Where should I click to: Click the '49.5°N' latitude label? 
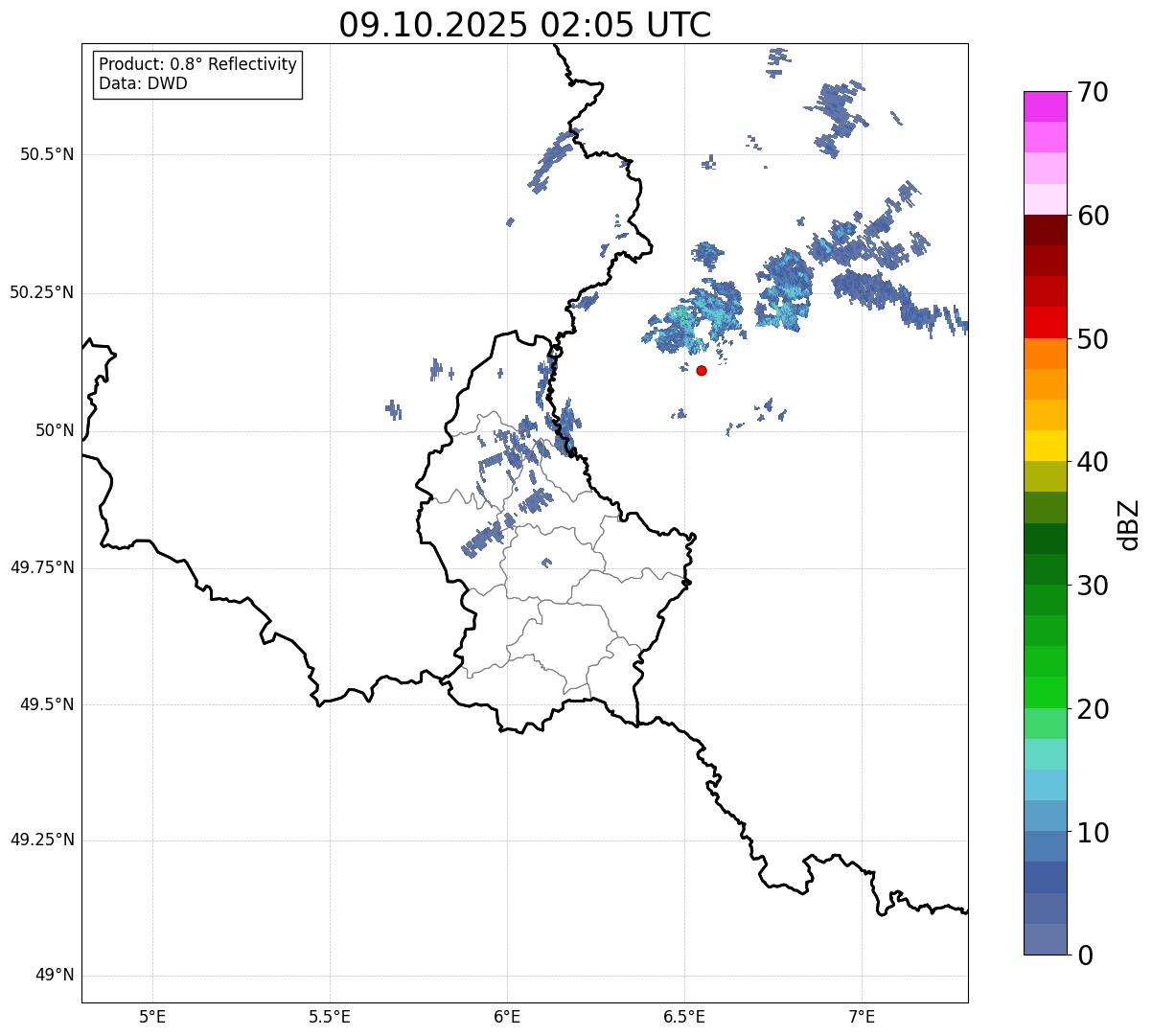(47, 704)
